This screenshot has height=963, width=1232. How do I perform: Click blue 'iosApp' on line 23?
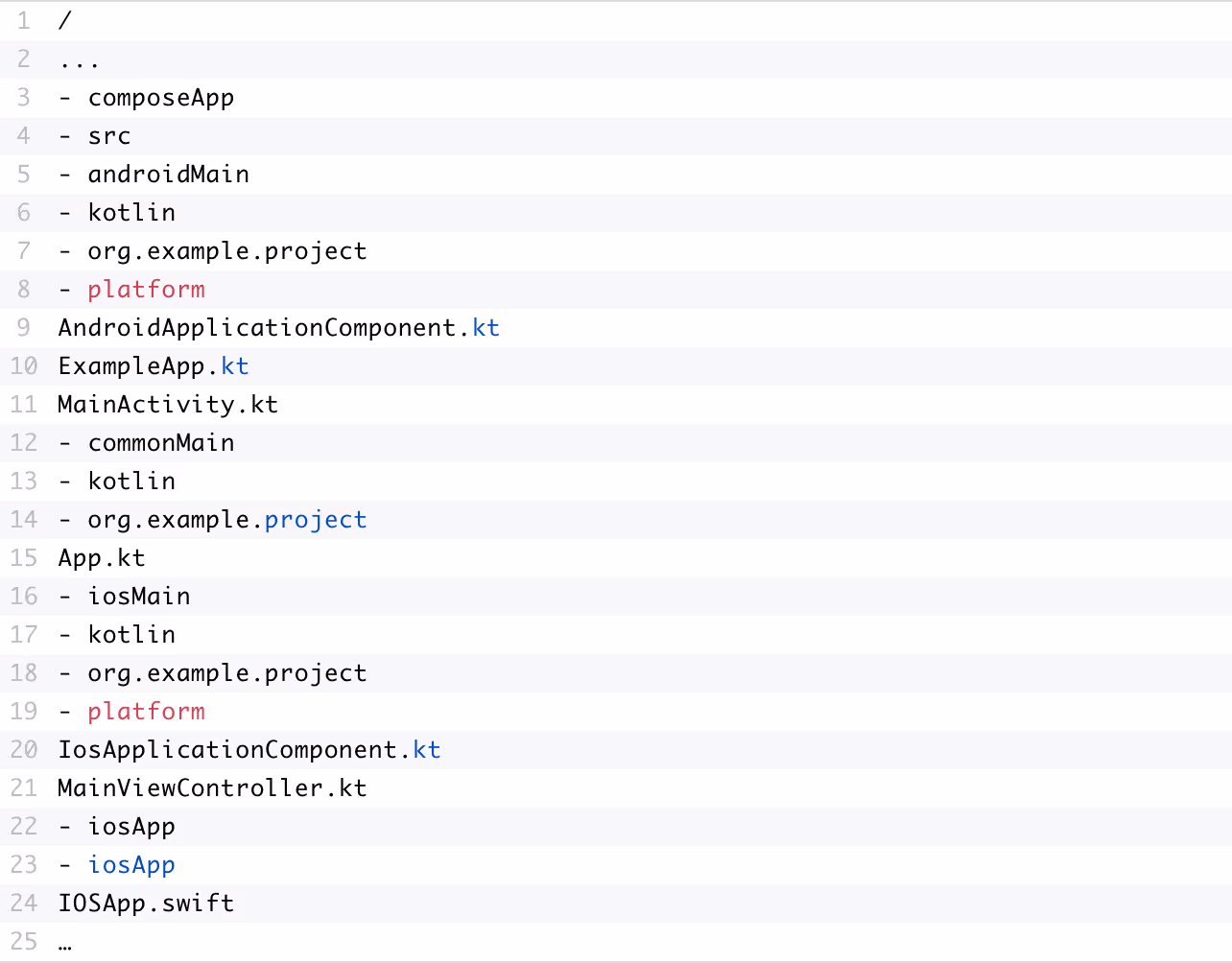coord(131,865)
